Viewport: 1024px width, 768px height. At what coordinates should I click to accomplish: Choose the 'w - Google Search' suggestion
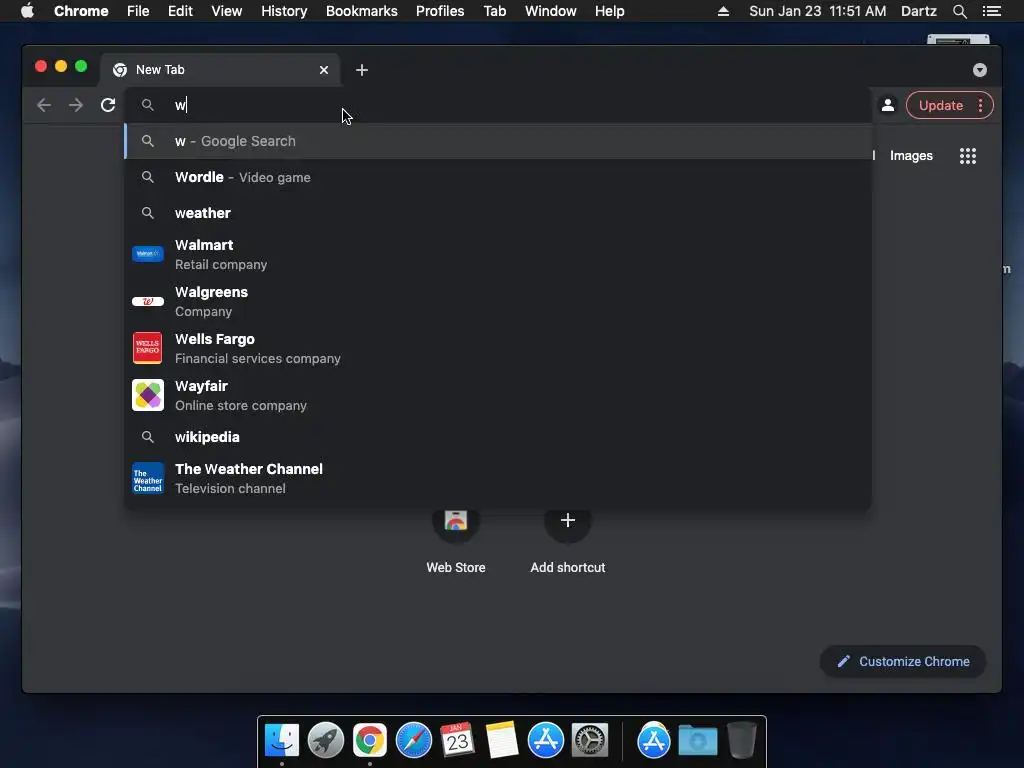[498, 141]
